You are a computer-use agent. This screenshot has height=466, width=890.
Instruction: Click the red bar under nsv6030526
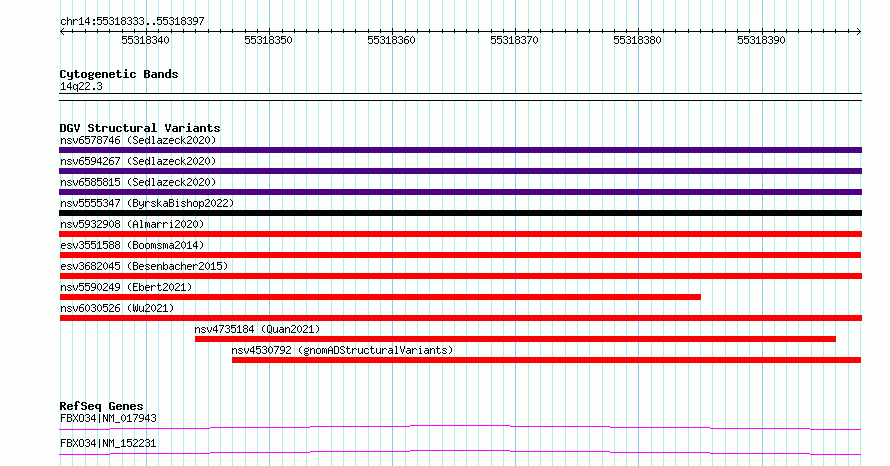pyautogui.click(x=460, y=318)
